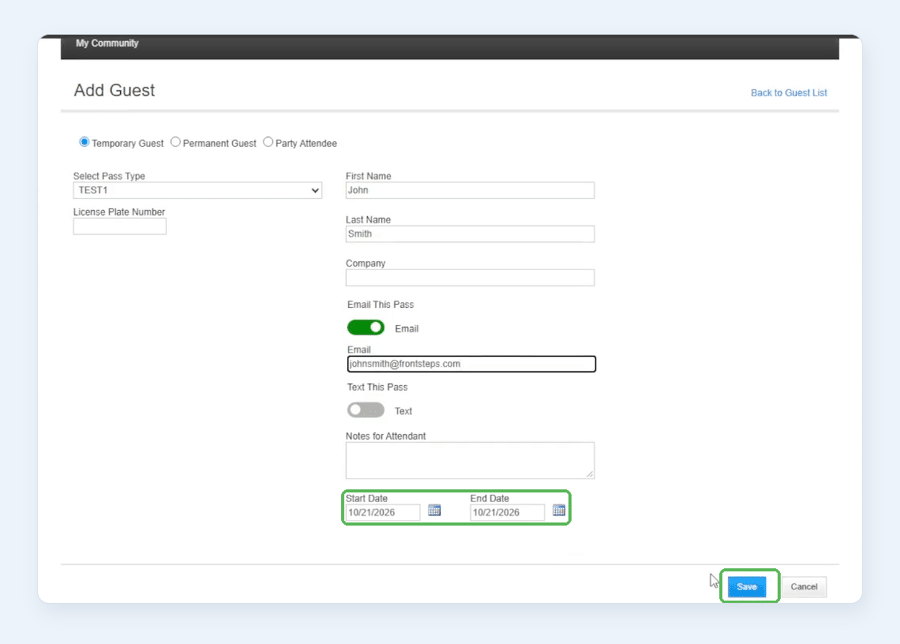Click the Add Guest page heading
900x644 pixels.
(114, 90)
